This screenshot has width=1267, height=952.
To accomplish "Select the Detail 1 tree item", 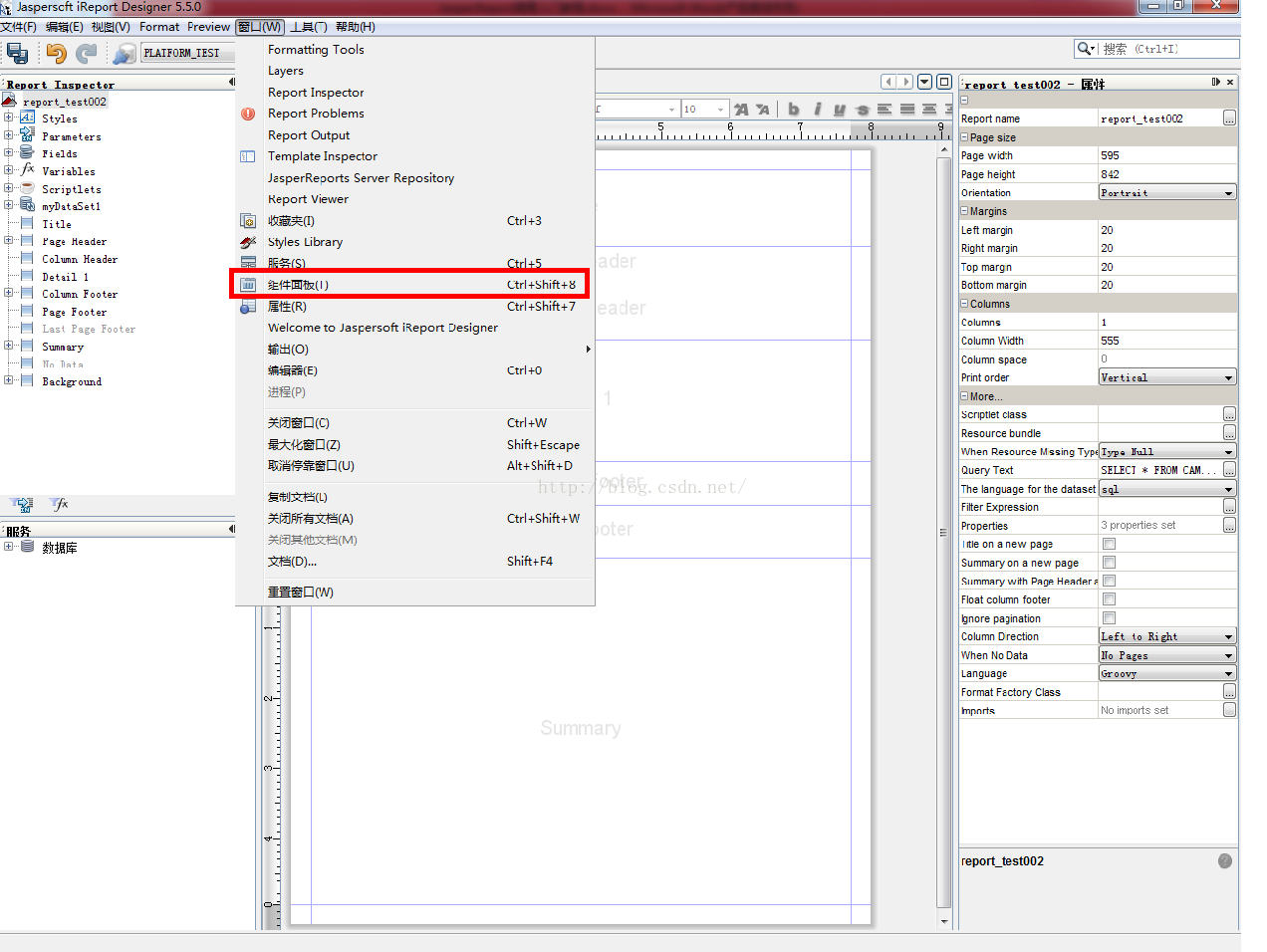I will tap(66, 277).
